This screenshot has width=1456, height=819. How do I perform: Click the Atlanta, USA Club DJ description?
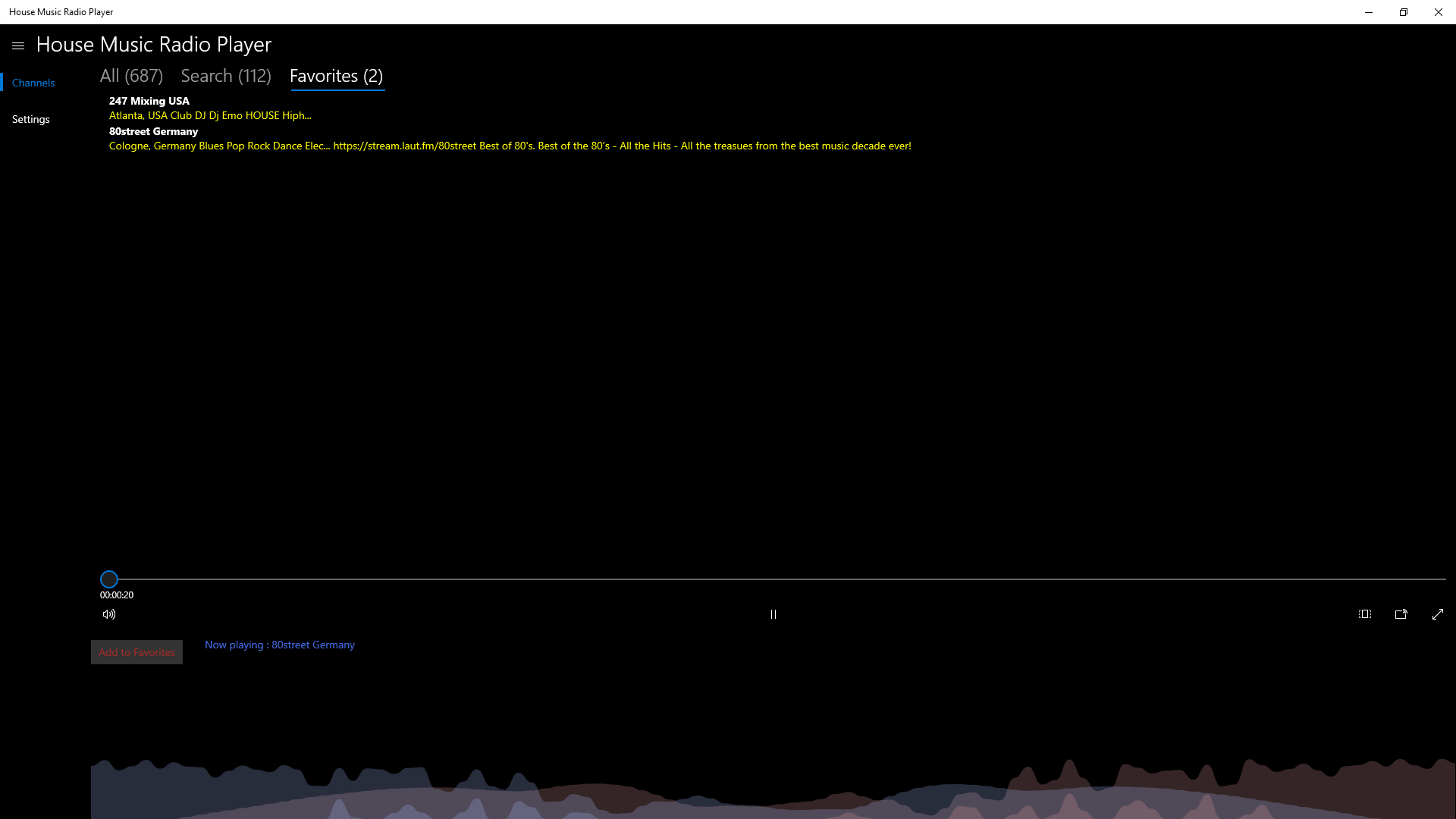coord(210,115)
